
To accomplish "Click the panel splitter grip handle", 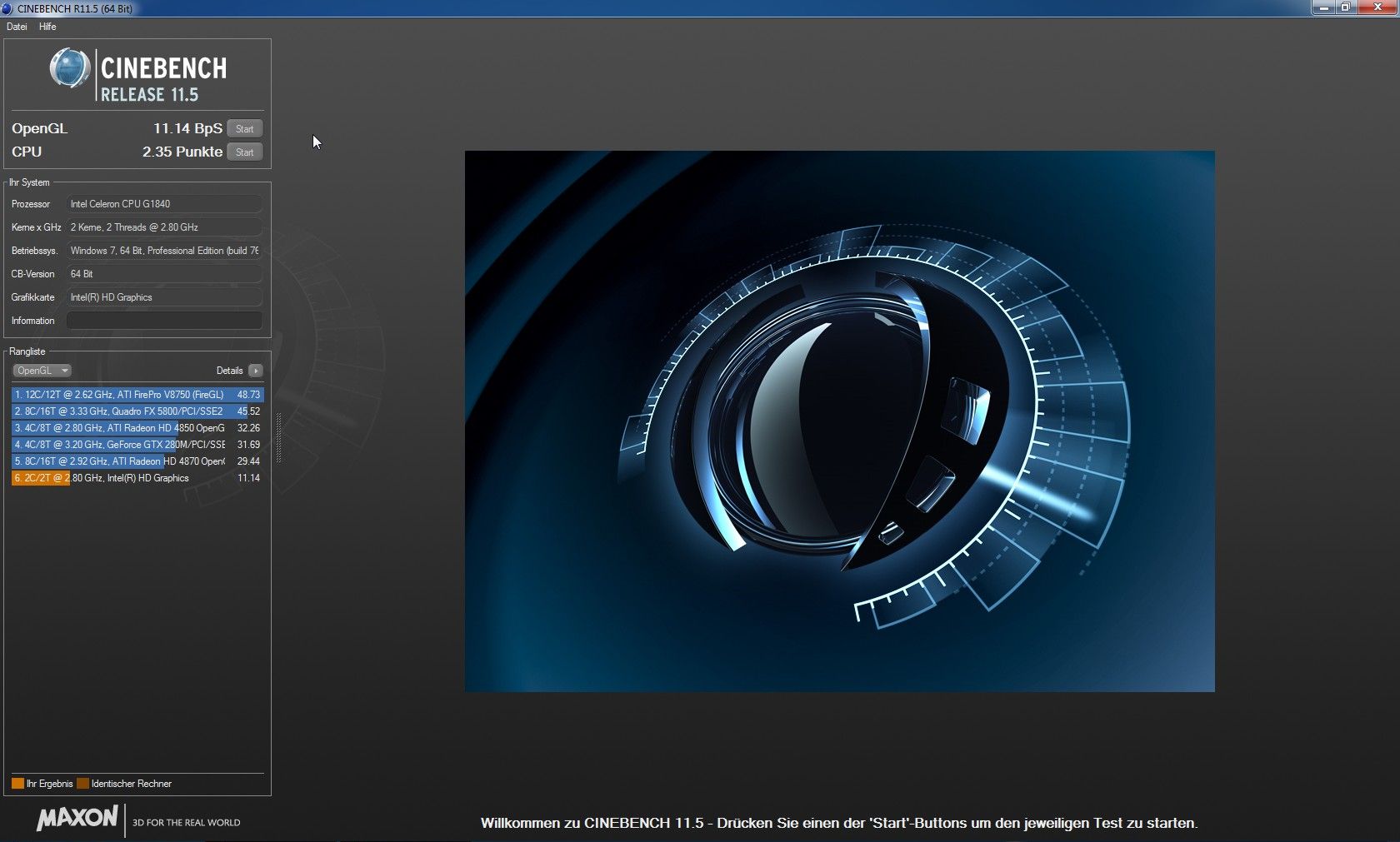I will click(x=278, y=437).
